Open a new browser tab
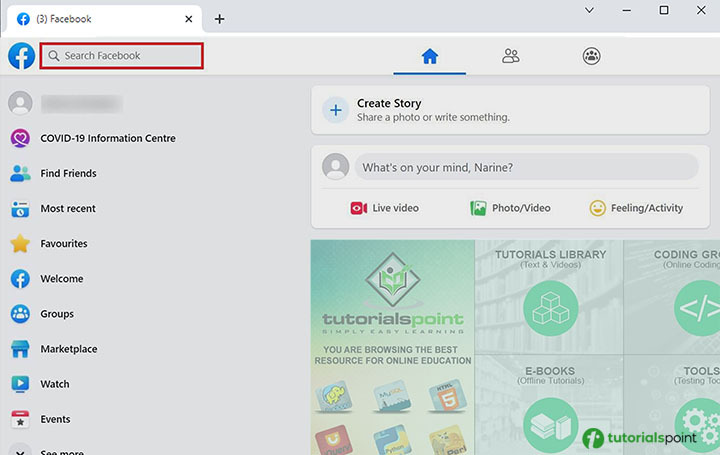The image size is (720, 455). click(x=219, y=19)
